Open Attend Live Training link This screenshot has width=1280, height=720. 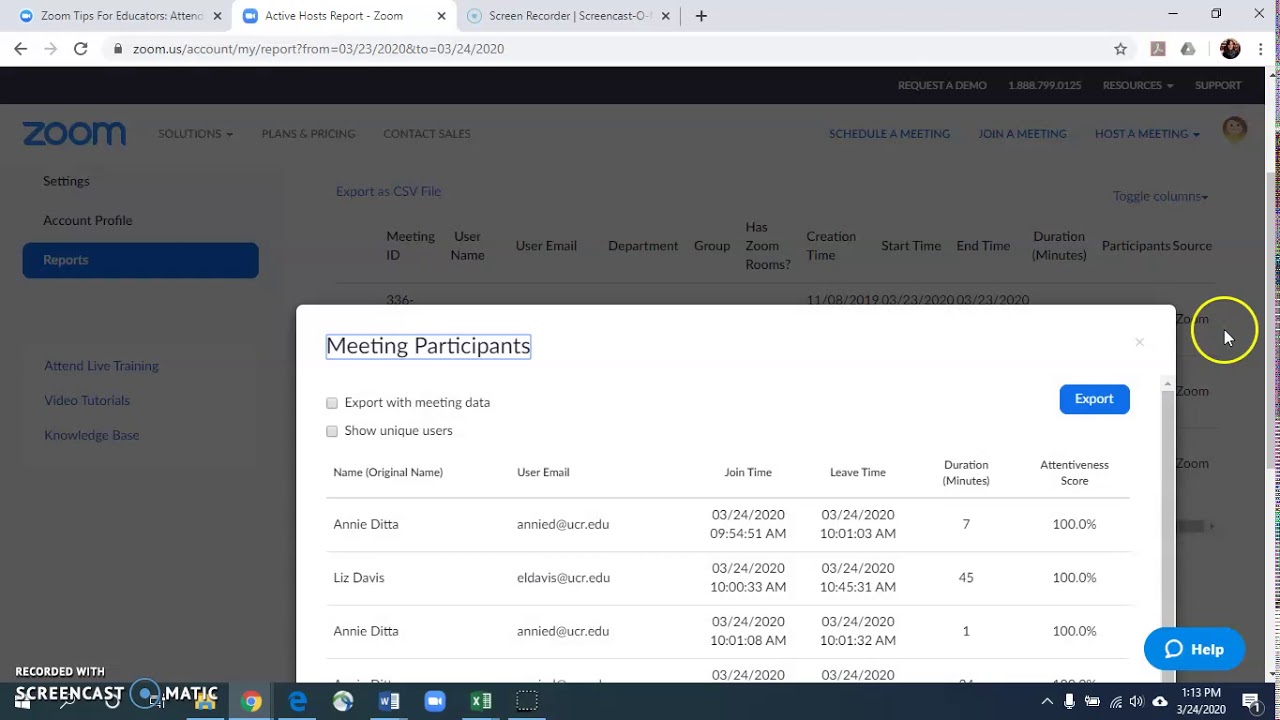[x=101, y=366]
